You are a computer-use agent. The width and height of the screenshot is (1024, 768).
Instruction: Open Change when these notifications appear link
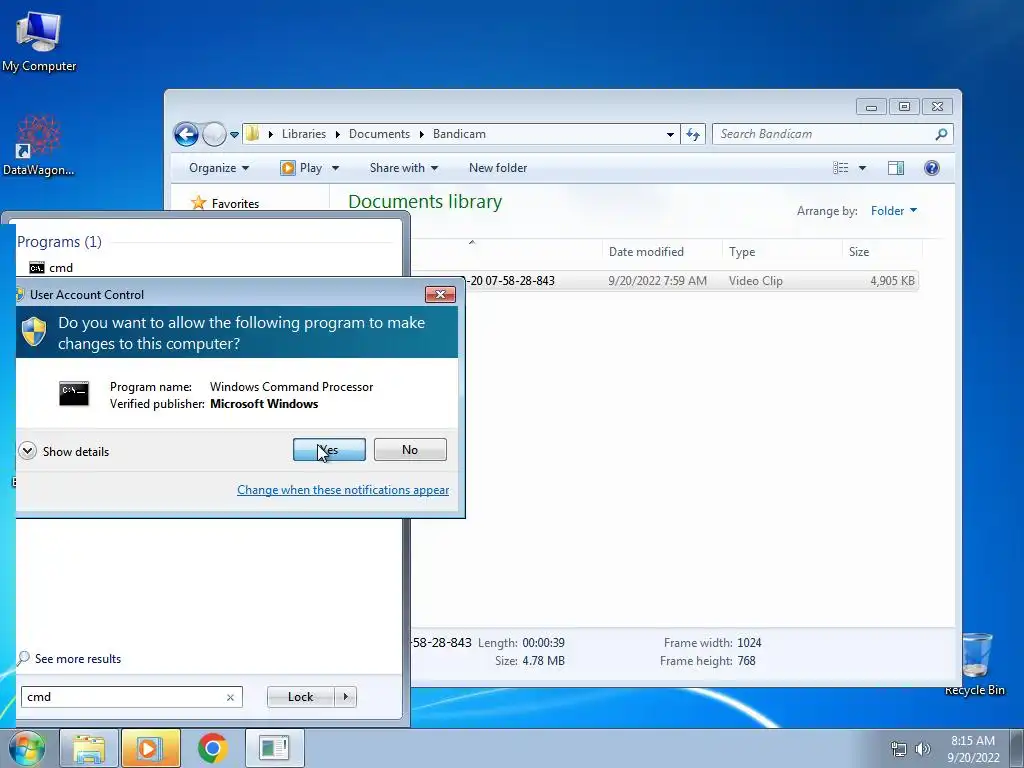click(x=343, y=490)
